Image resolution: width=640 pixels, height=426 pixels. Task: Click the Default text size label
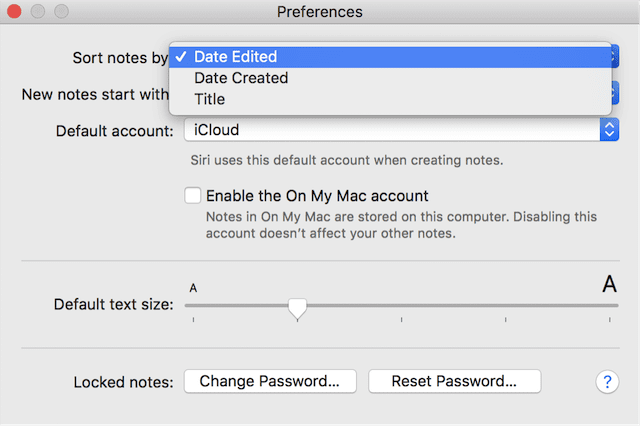(x=113, y=304)
